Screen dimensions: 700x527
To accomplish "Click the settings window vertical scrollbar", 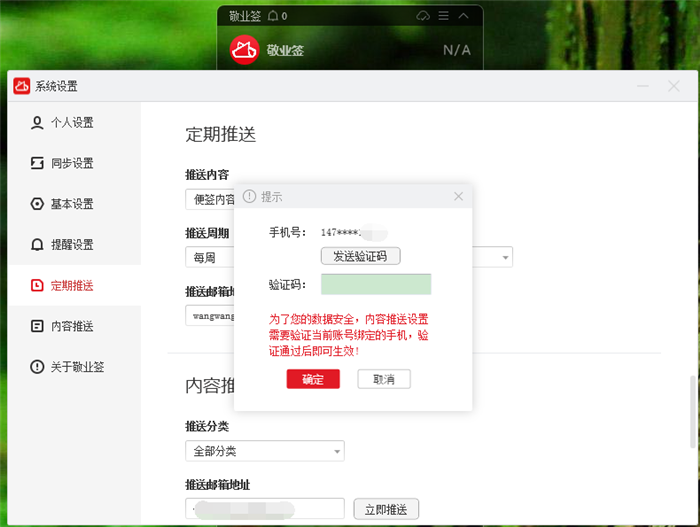I will [x=693, y=411].
